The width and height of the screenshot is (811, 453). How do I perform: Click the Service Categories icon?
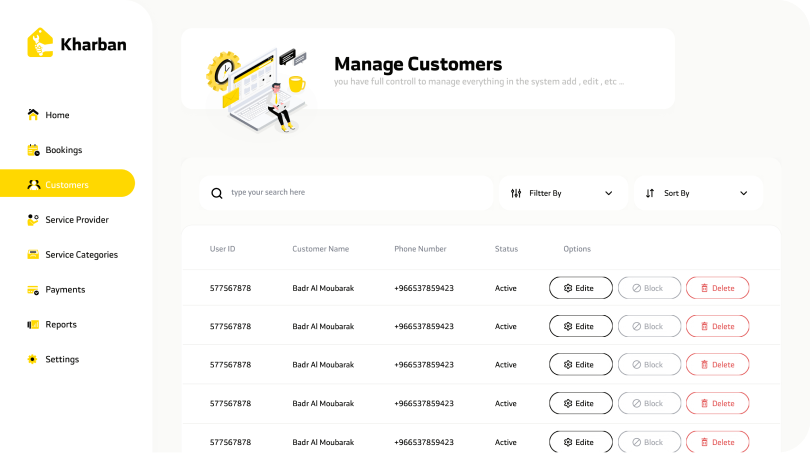pyautogui.click(x=33, y=255)
